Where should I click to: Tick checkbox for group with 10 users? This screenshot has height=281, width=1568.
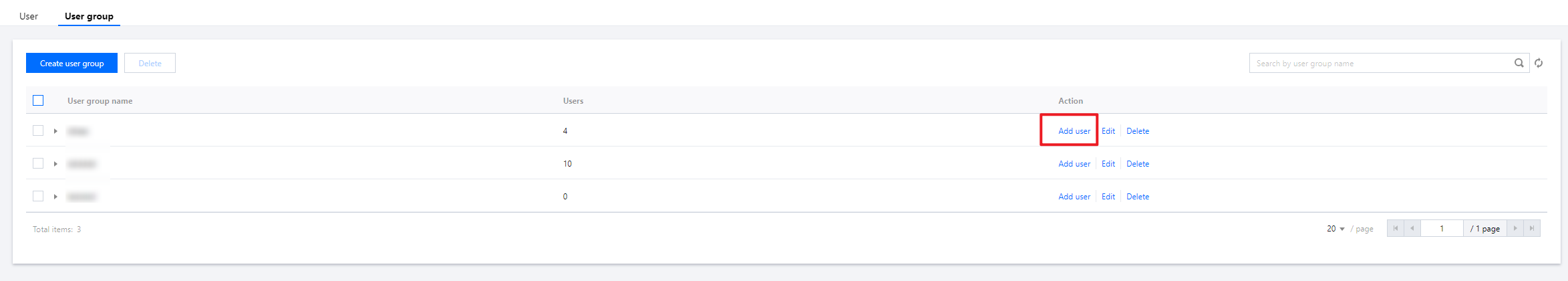pos(38,163)
